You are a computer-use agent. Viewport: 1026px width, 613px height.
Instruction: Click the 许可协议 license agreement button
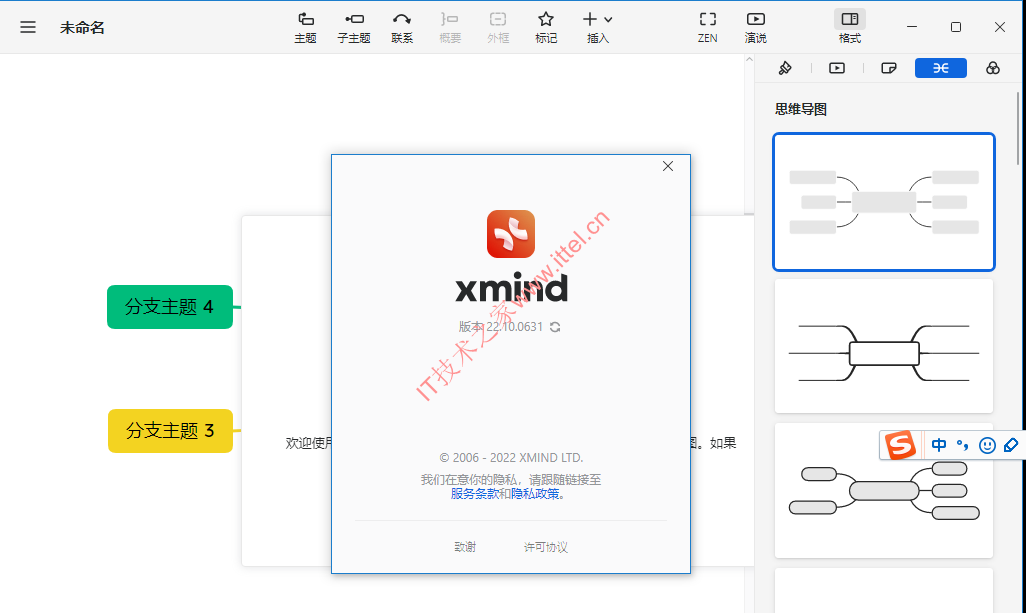click(x=546, y=547)
